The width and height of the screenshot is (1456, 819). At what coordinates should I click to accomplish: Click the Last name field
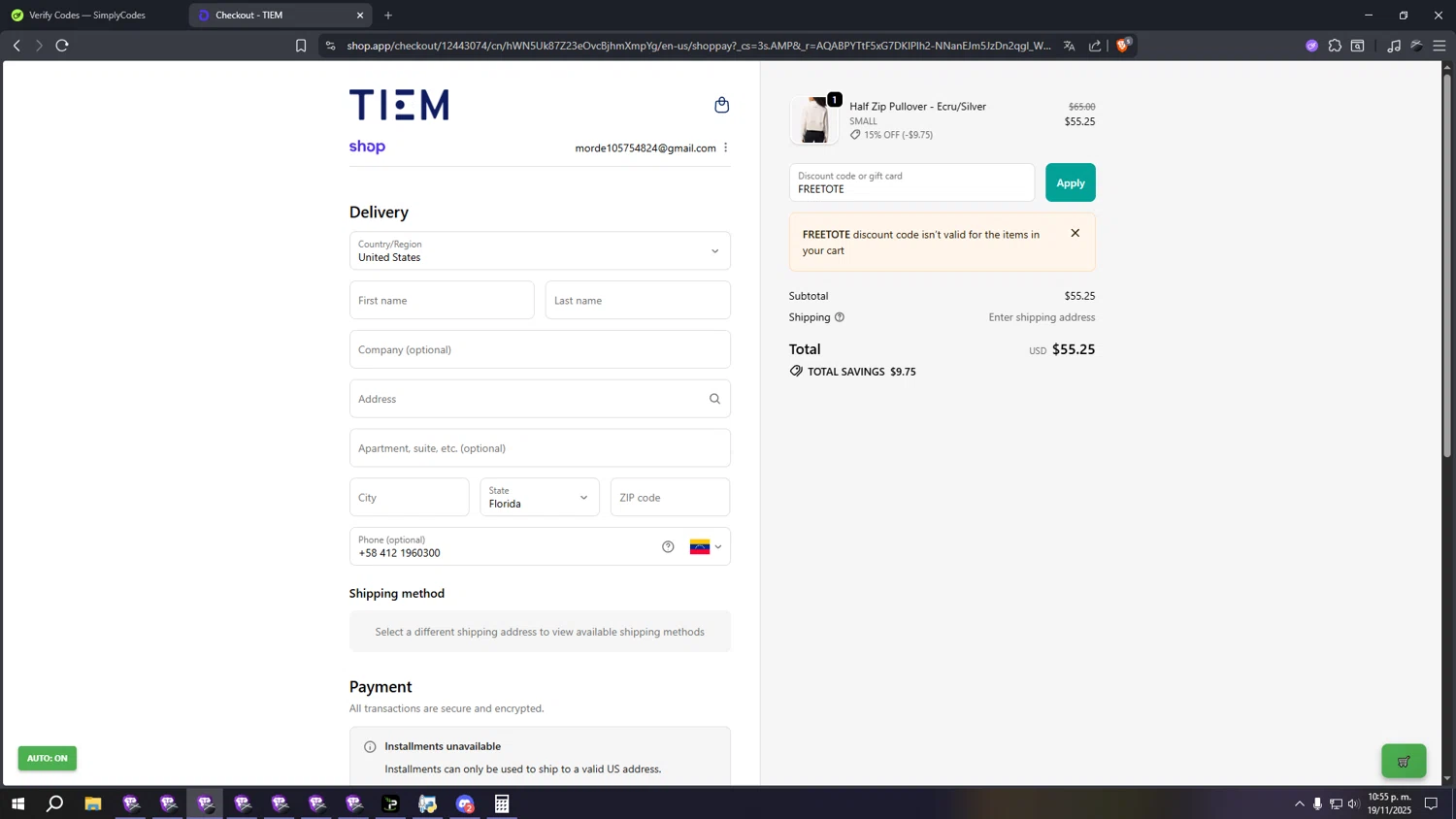pos(638,300)
